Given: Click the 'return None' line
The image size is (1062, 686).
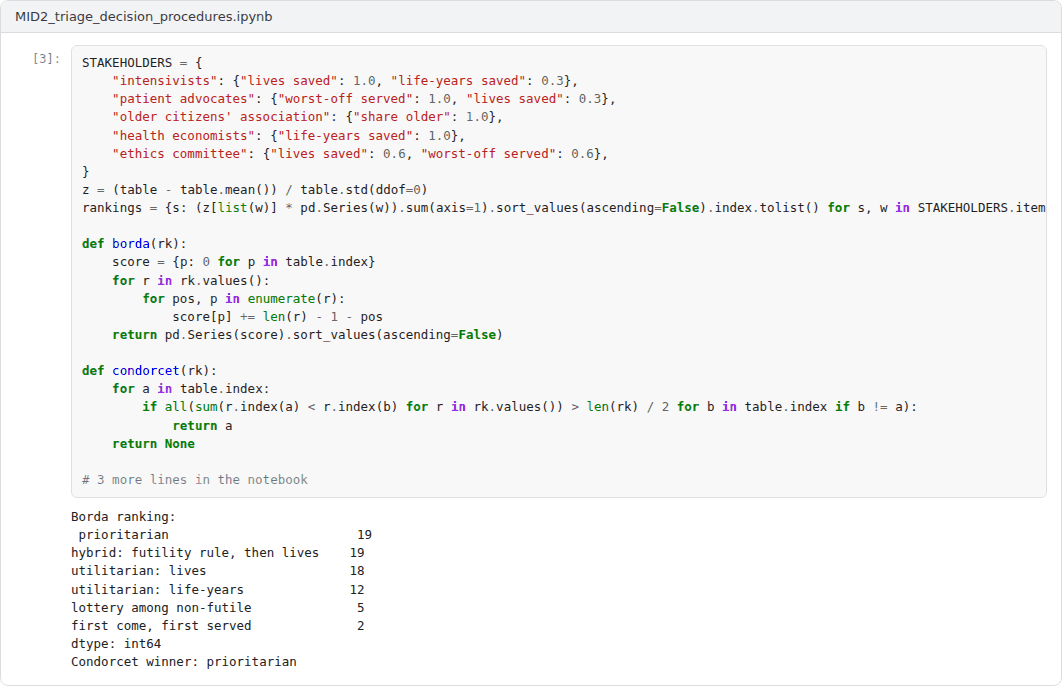Looking at the screenshot, I should pos(154,444).
